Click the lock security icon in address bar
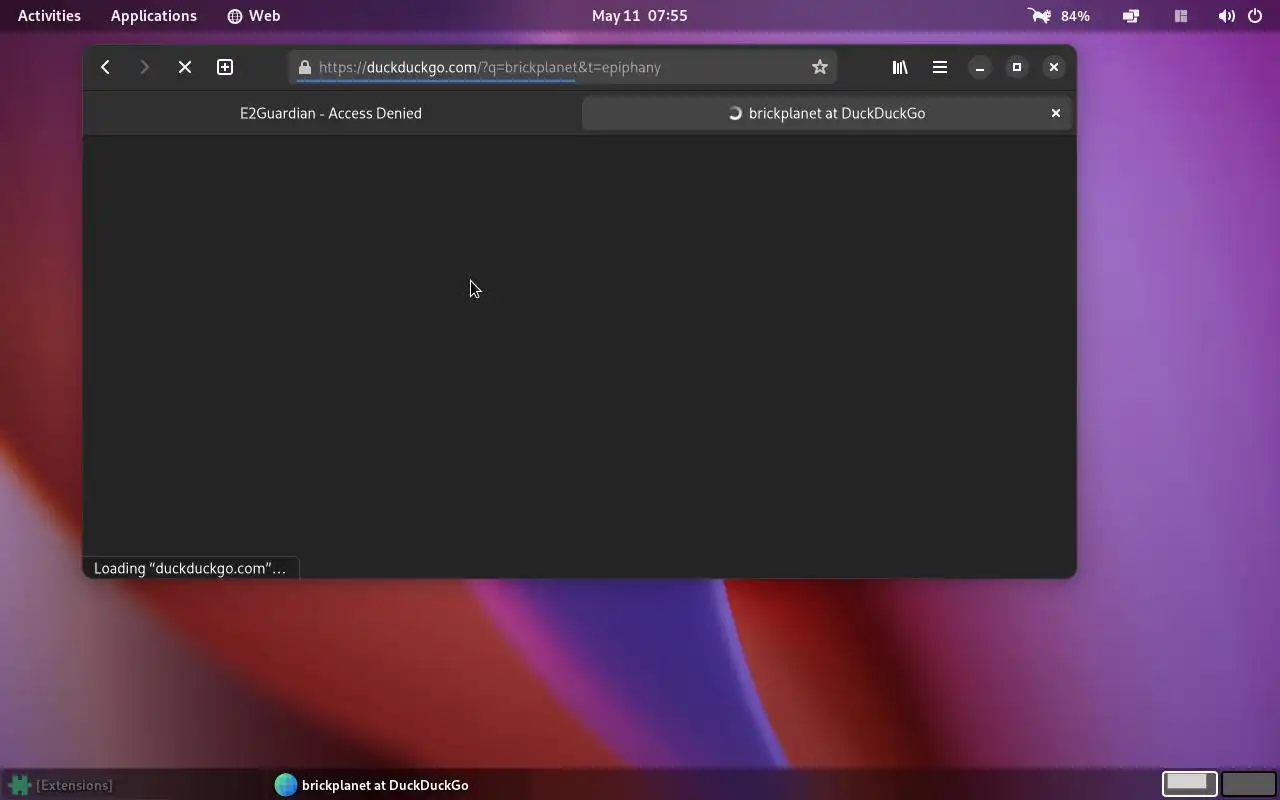 pyautogui.click(x=305, y=67)
